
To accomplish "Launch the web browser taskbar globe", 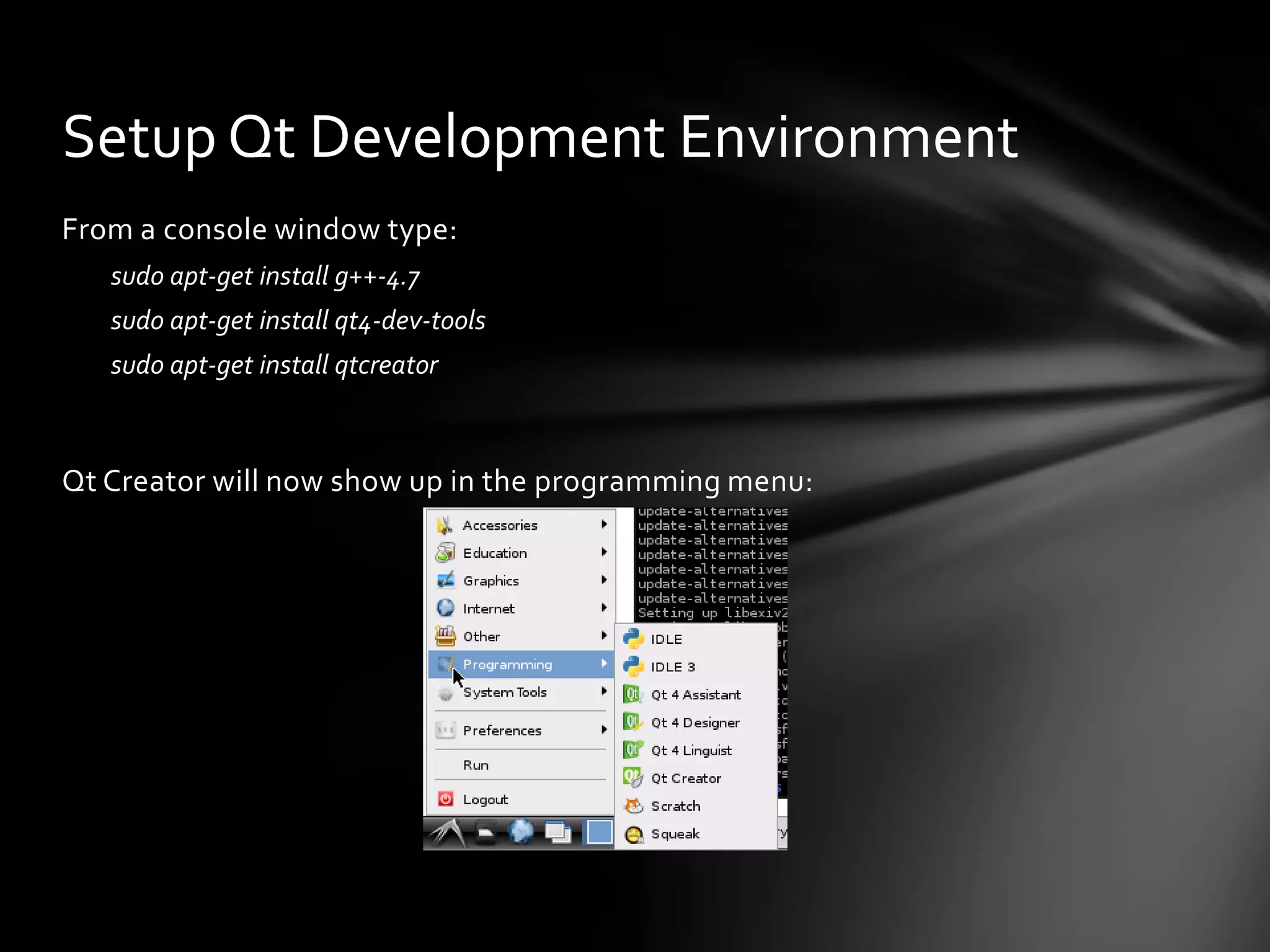I will coord(521,832).
